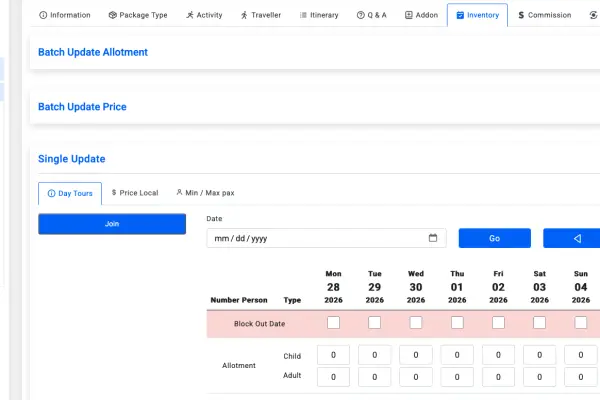Click Child allotment field for Tue 29
The height and width of the screenshot is (400, 600).
coord(375,355)
